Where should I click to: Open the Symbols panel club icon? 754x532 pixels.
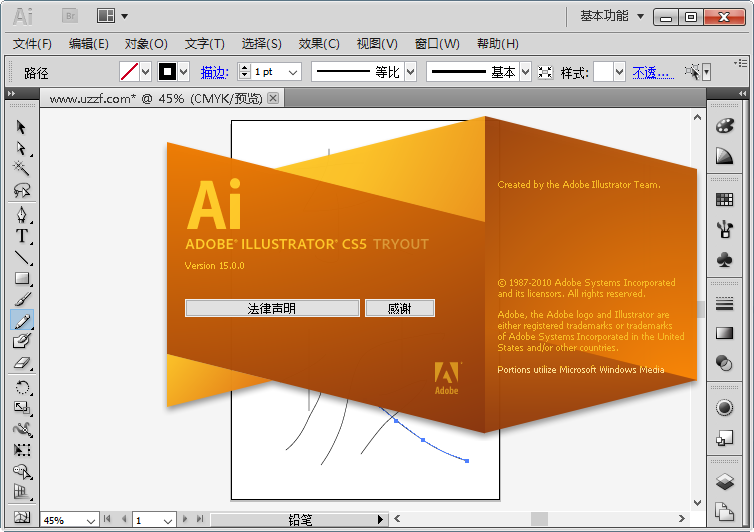pyautogui.click(x=724, y=260)
